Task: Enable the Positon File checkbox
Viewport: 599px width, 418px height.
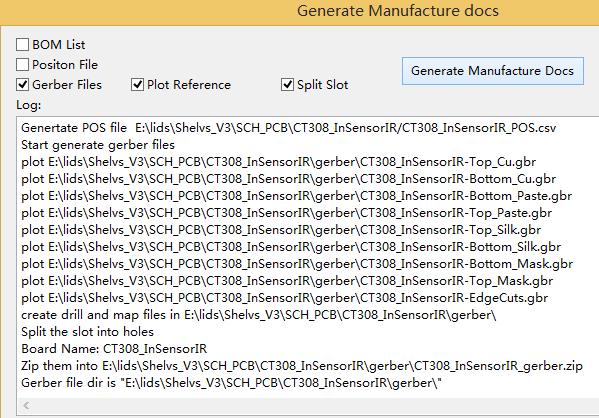Action: click(23, 65)
